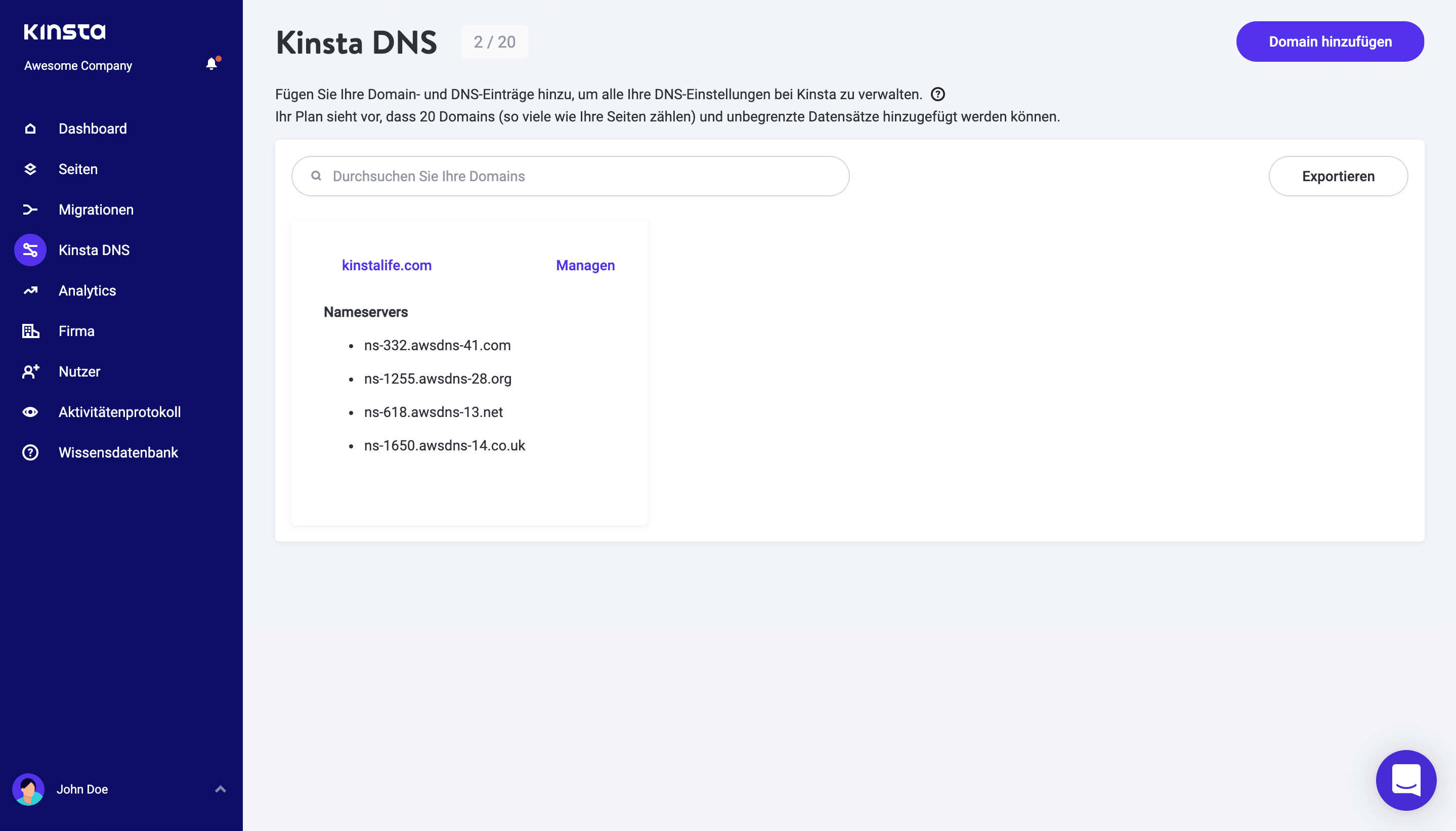
Task: Open the Analytics section
Action: (88, 290)
